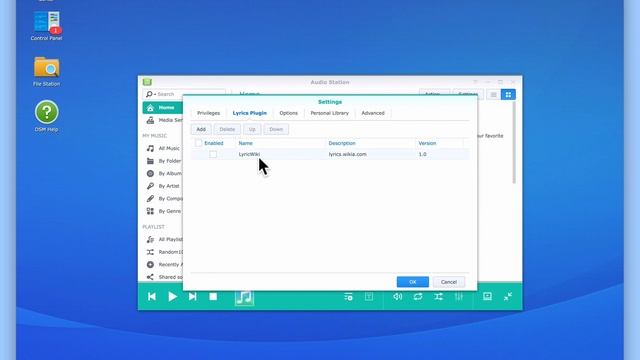Click the album art music note thumbnail
Viewport: 640px width, 360px height.
tap(244, 297)
